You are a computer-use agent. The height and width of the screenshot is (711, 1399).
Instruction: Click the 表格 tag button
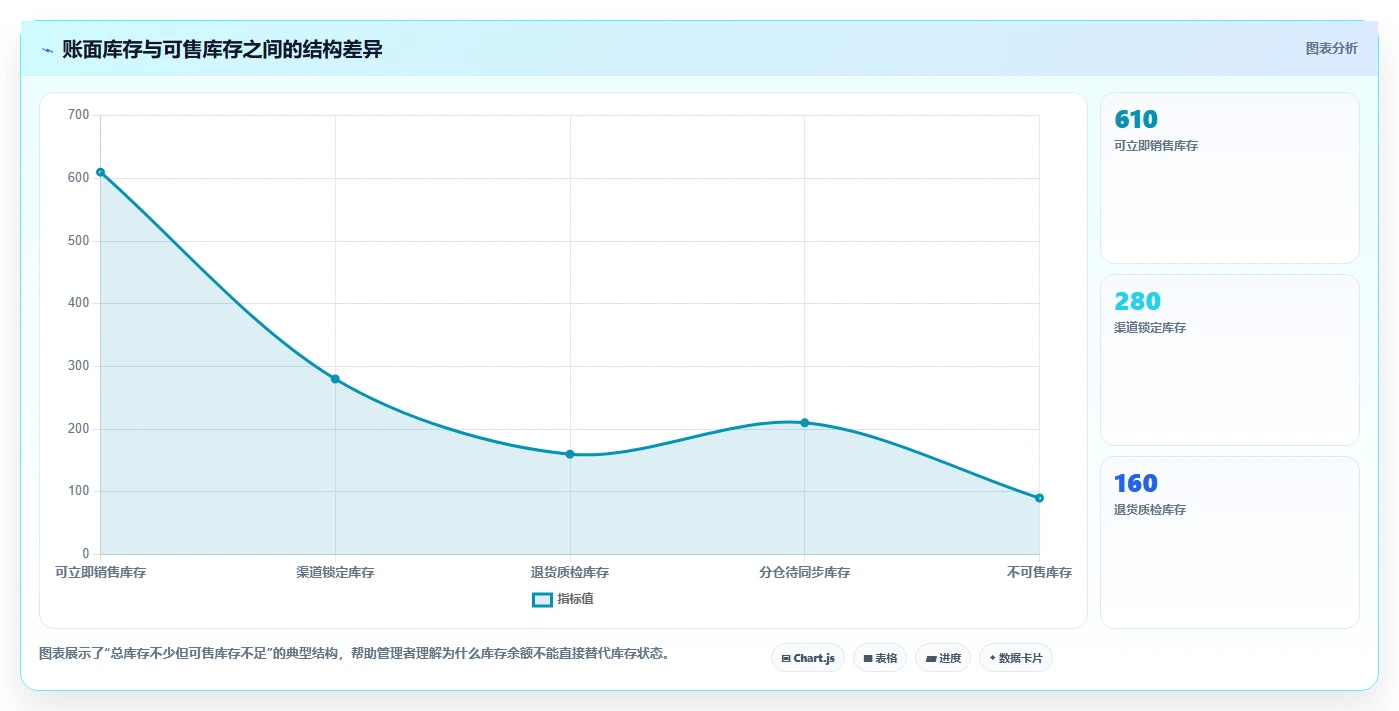[880, 658]
